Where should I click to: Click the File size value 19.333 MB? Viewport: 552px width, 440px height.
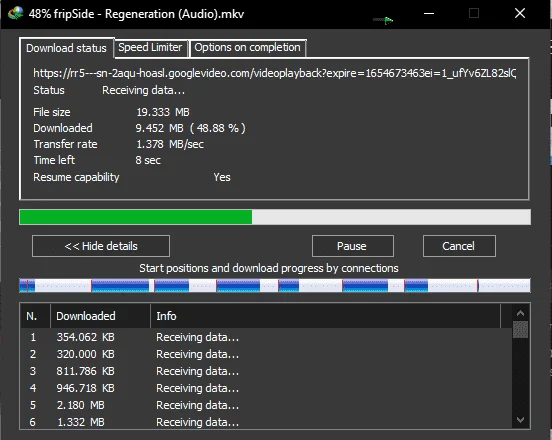click(163, 112)
